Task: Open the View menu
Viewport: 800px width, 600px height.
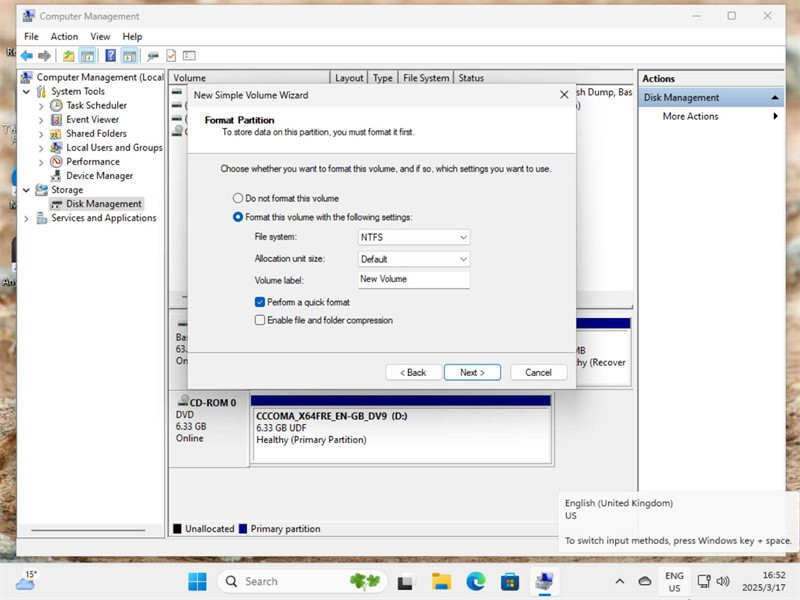Action: tap(100, 36)
